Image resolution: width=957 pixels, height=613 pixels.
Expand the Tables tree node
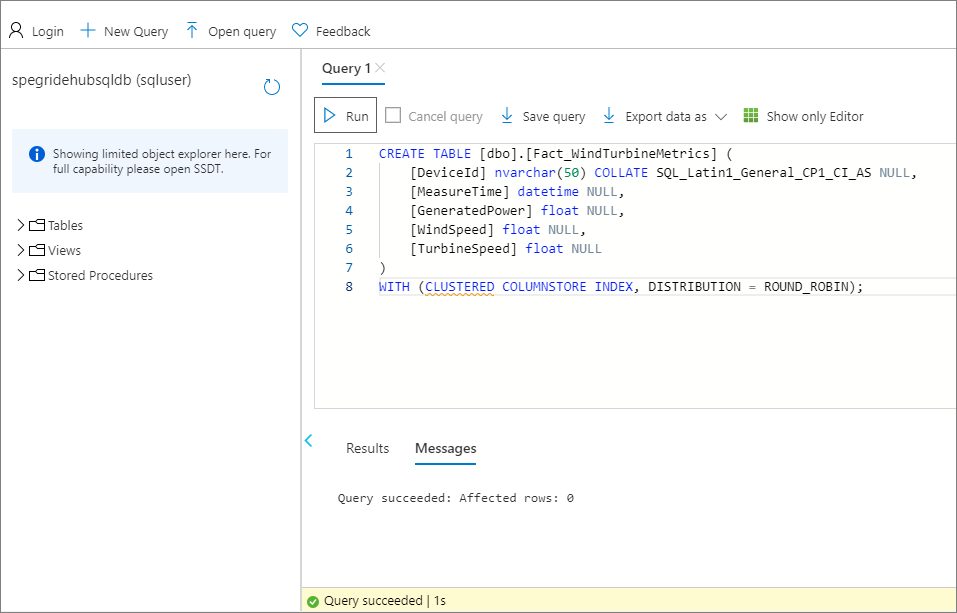tap(21, 225)
